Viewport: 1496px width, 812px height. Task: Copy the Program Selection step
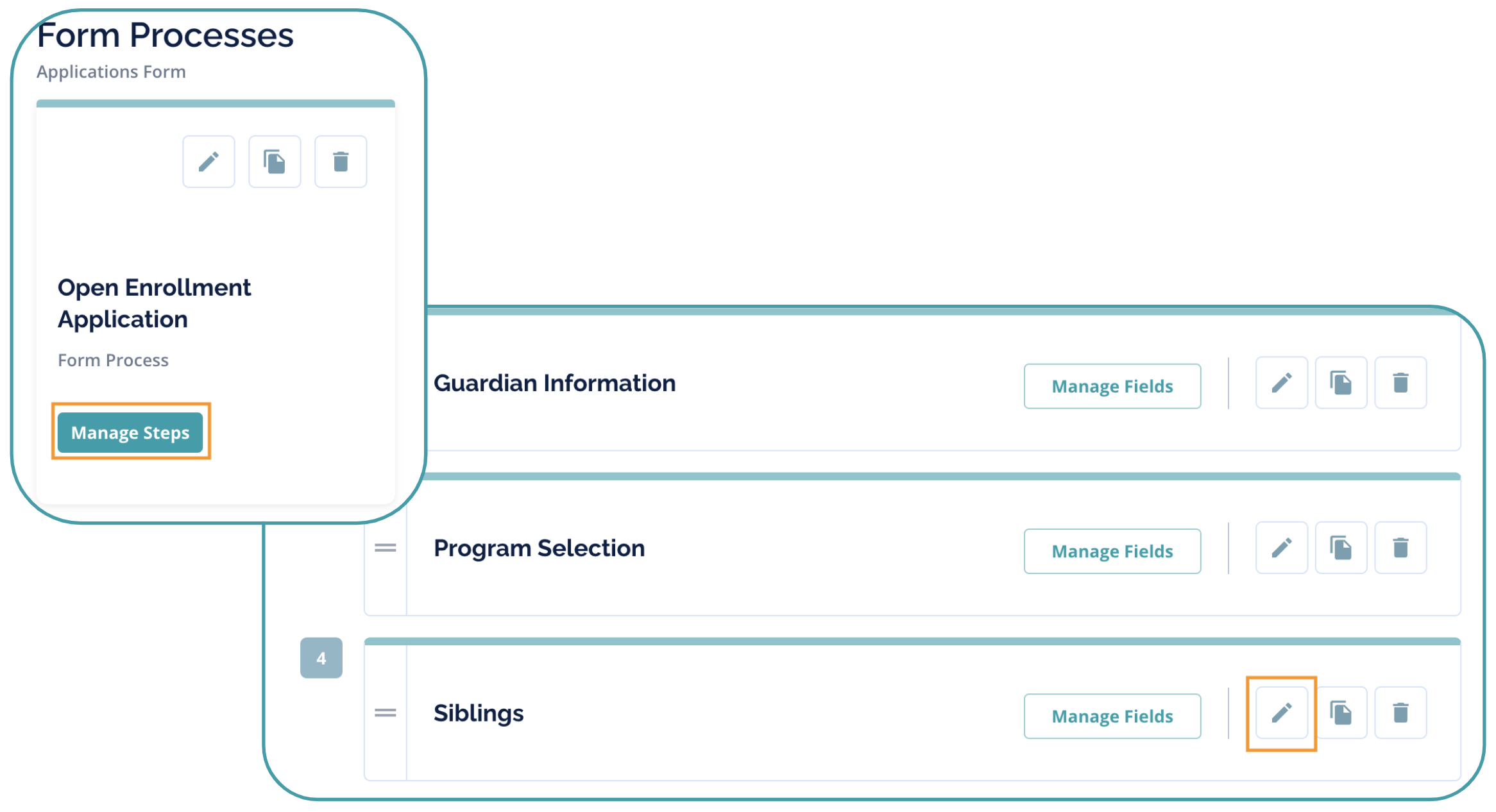pyautogui.click(x=1341, y=548)
